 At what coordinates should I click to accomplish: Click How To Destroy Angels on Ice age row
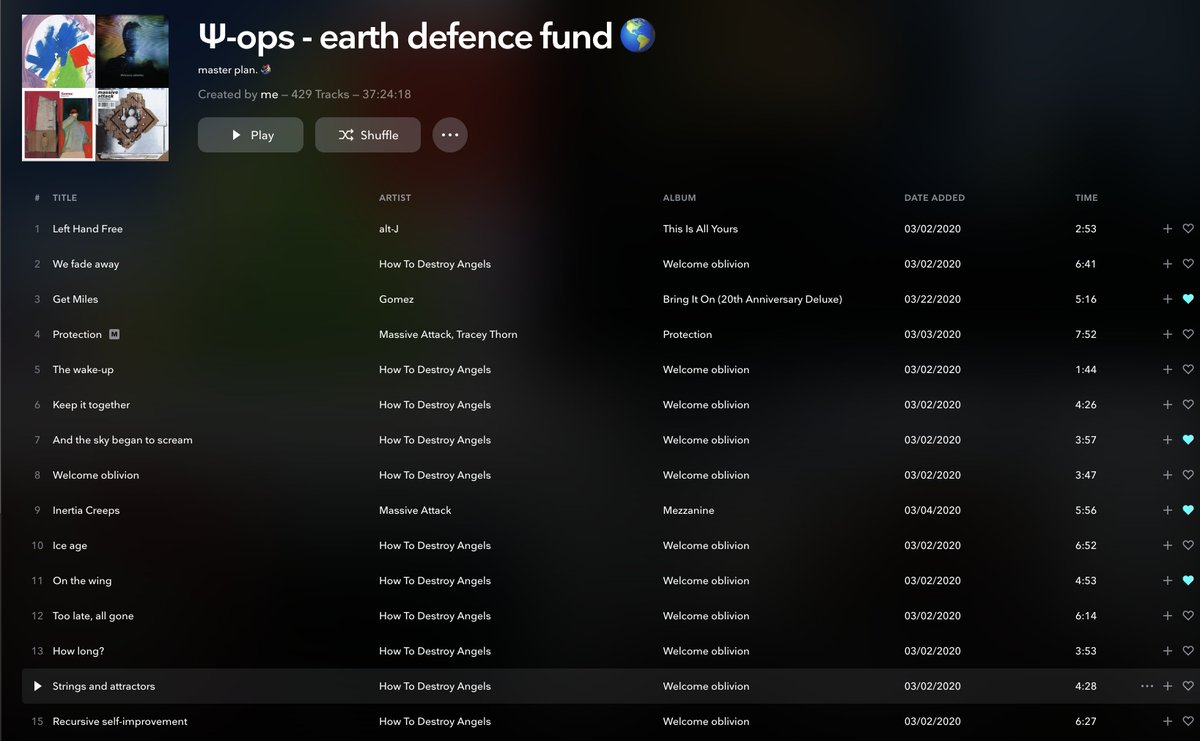coord(435,546)
